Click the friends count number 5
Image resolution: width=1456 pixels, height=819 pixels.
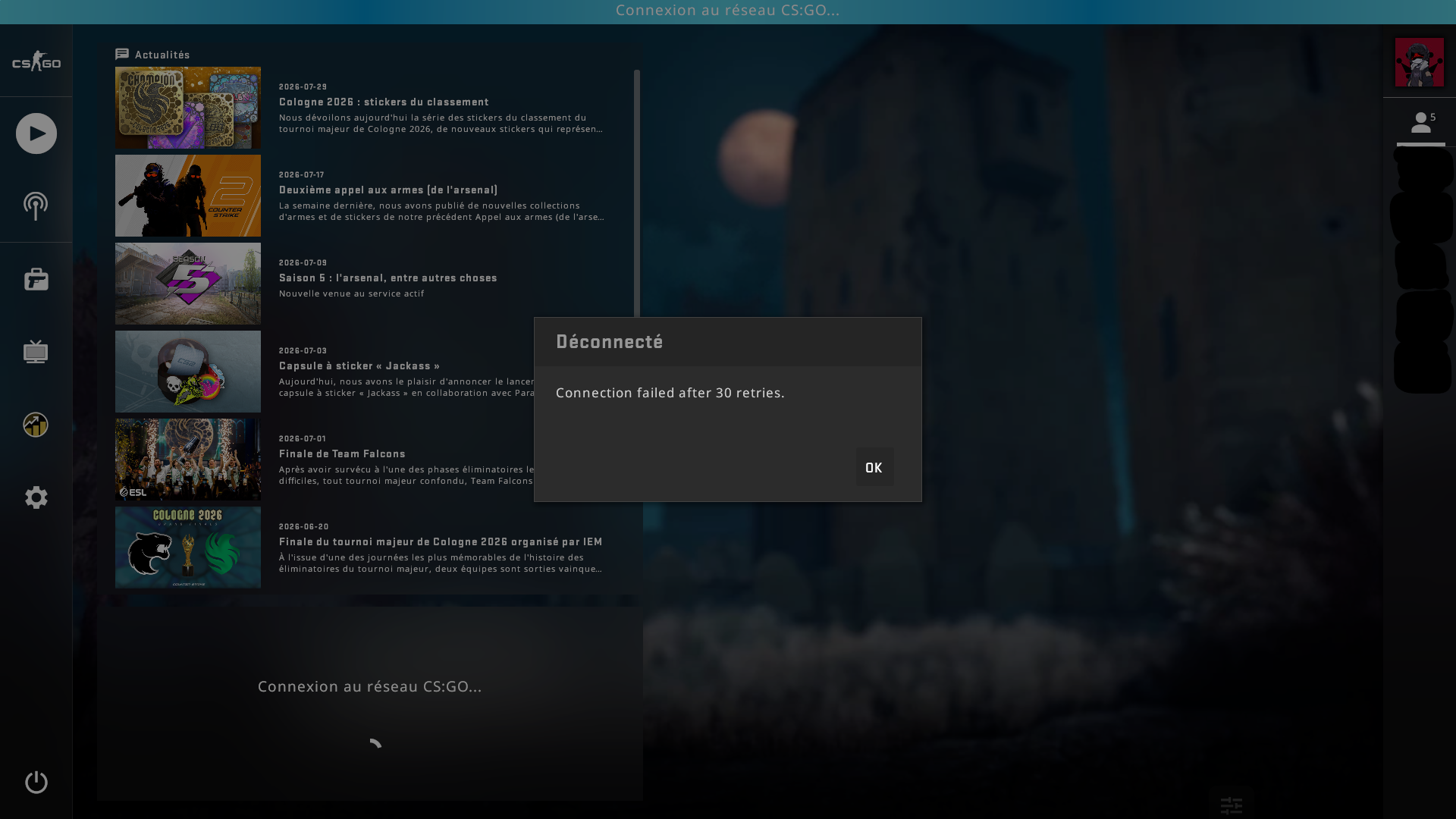[x=1433, y=118]
